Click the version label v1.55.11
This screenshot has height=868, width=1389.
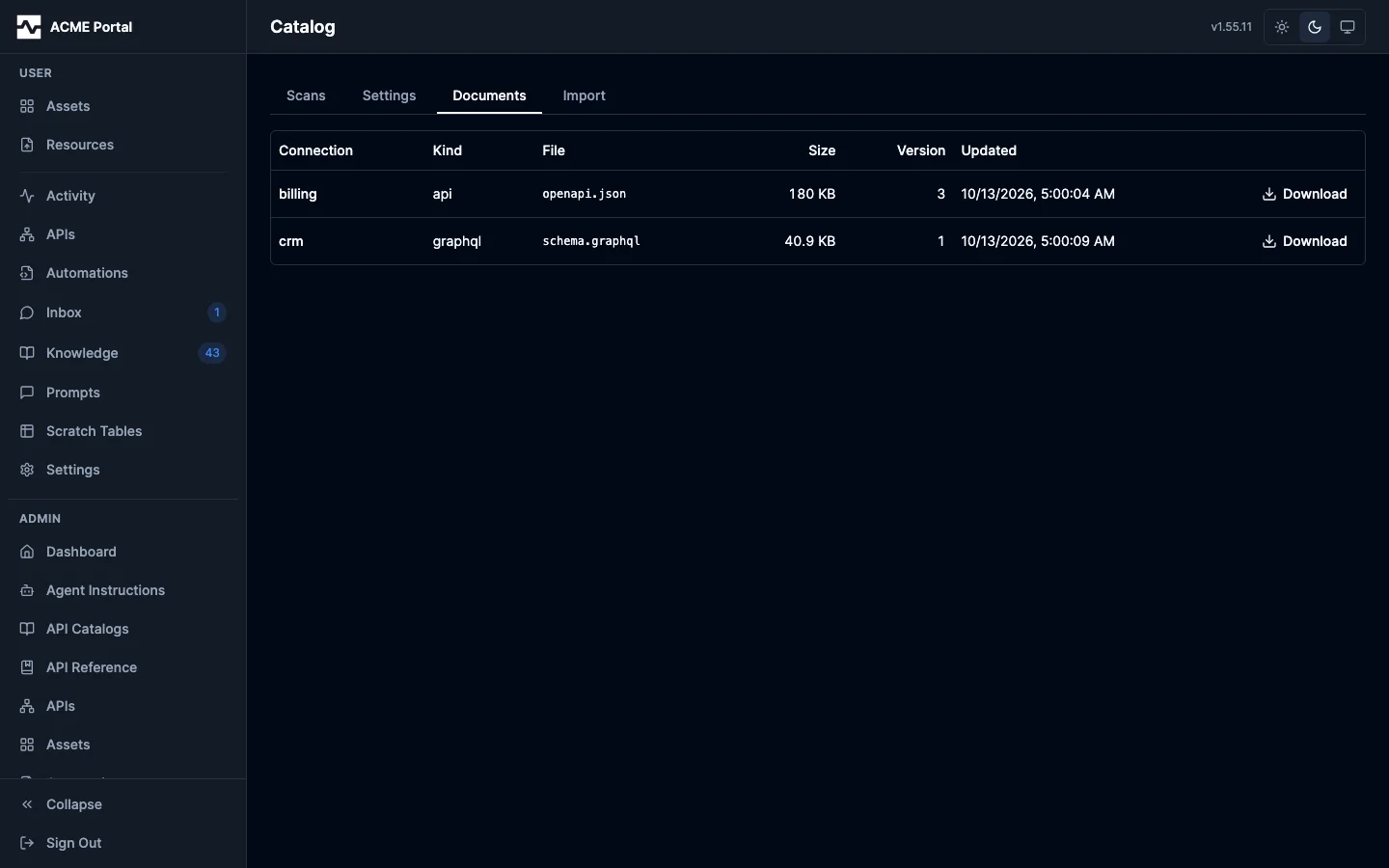point(1232,27)
